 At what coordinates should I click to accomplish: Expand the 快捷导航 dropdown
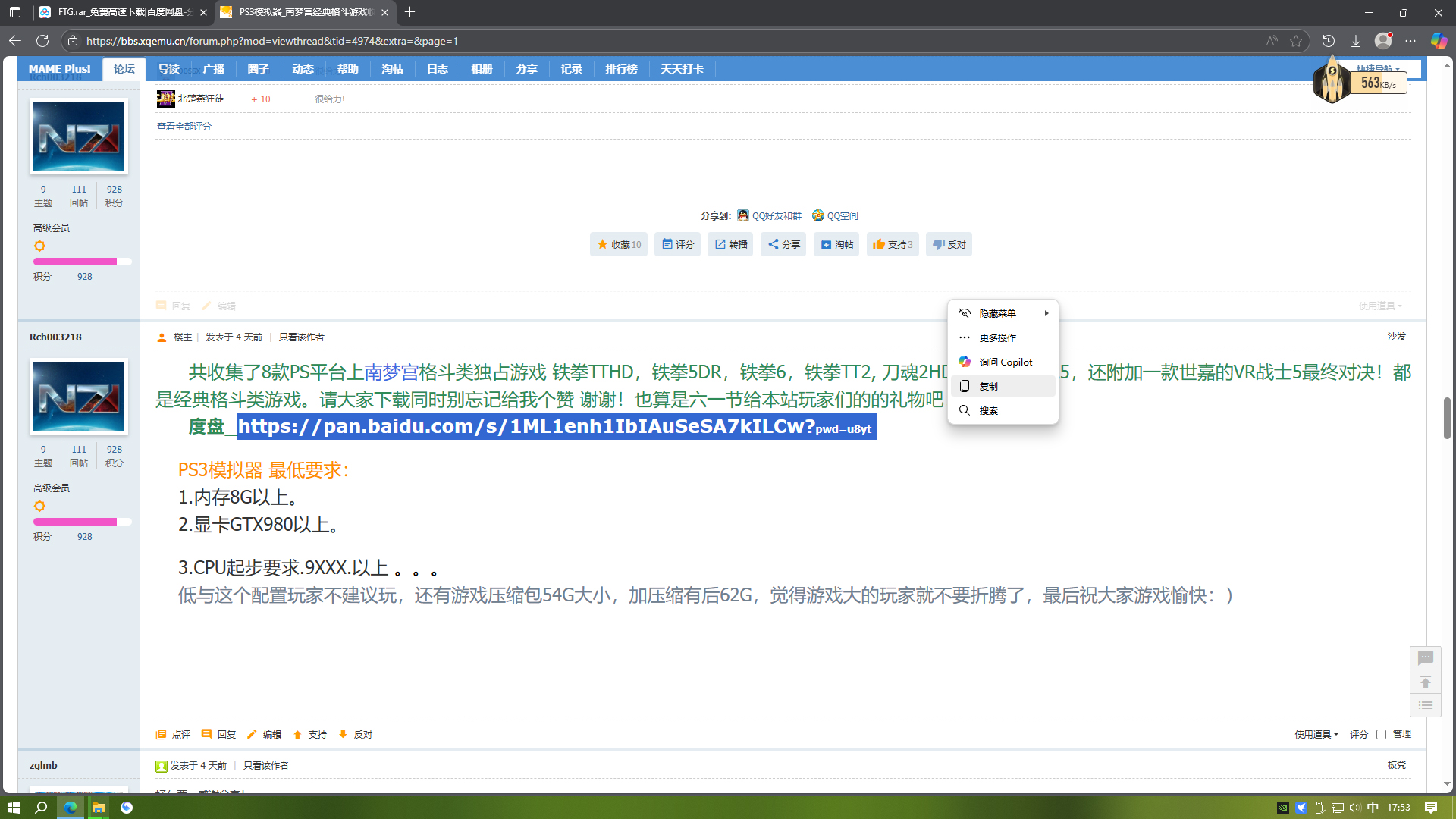1378,68
